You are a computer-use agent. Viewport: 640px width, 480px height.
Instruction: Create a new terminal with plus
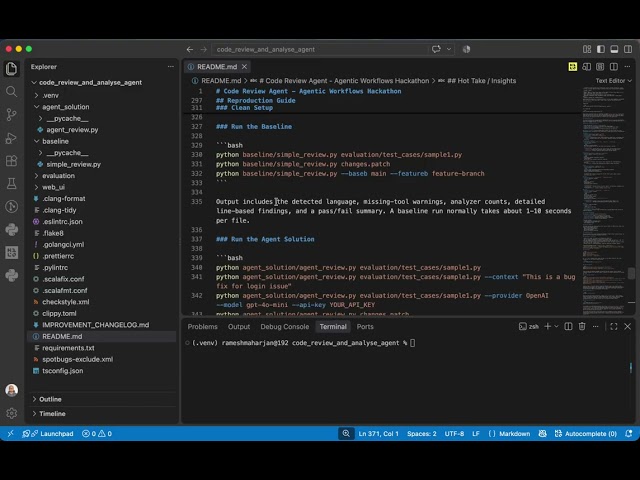(x=548, y=327)
